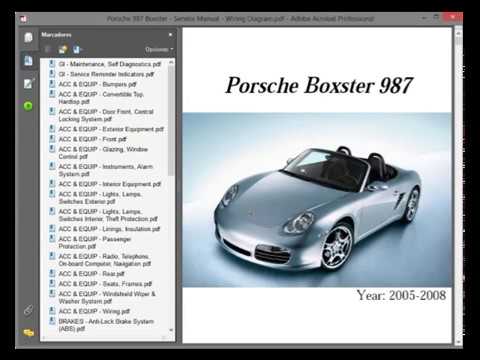Screen dimensions: 480x360
Task: Select bookmark ACC & EQUIP - Convertible Top, Hardtop.pdf
Action: pos(101,98)
